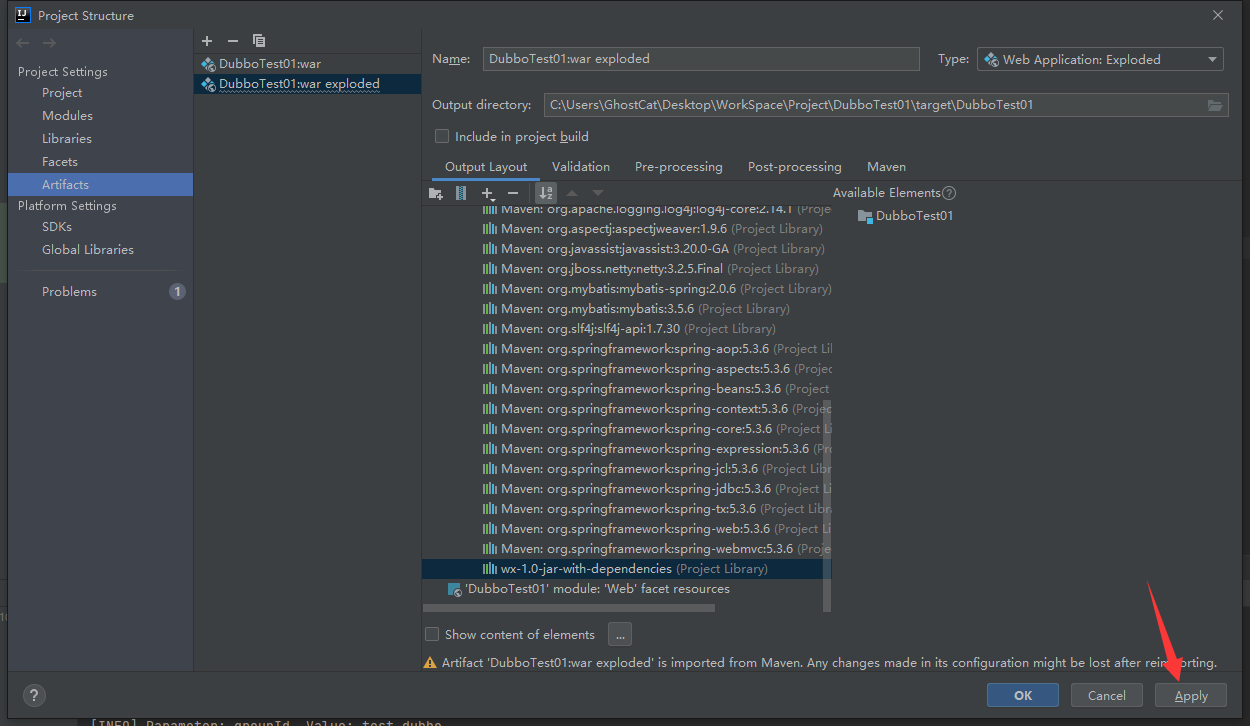Click the warning icon beside artifact message
1250x726 pixels.
pyautogui.click(x=430, y=663)
